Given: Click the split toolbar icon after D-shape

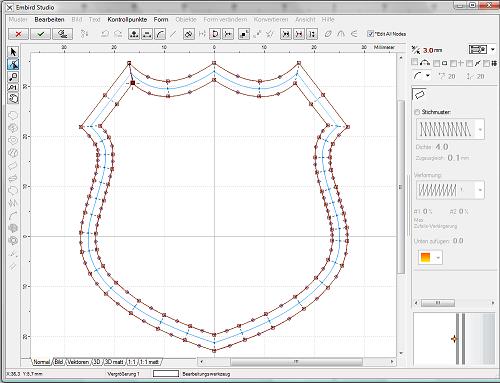Looking at the screenshot, I should pos(228,34).
